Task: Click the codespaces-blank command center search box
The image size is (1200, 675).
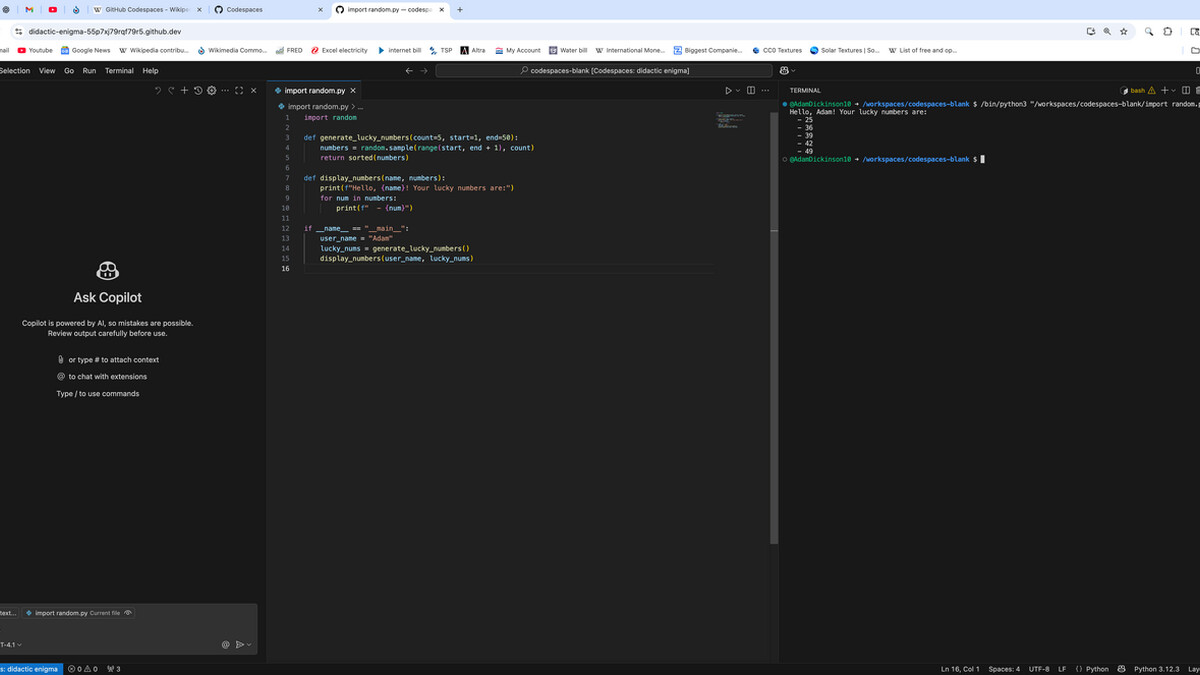Action: [604, 71]
